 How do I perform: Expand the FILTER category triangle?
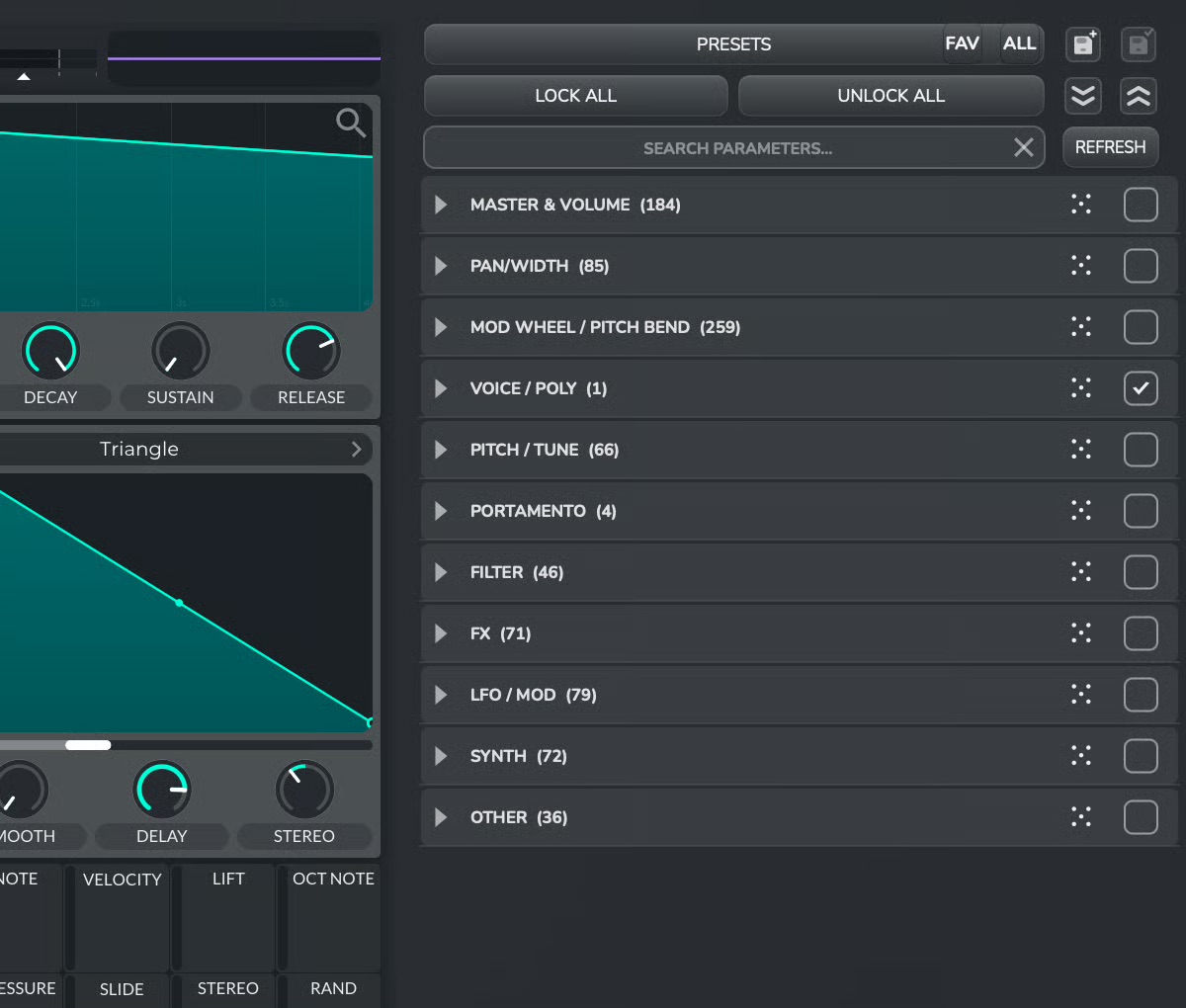(x=441, y=572)
